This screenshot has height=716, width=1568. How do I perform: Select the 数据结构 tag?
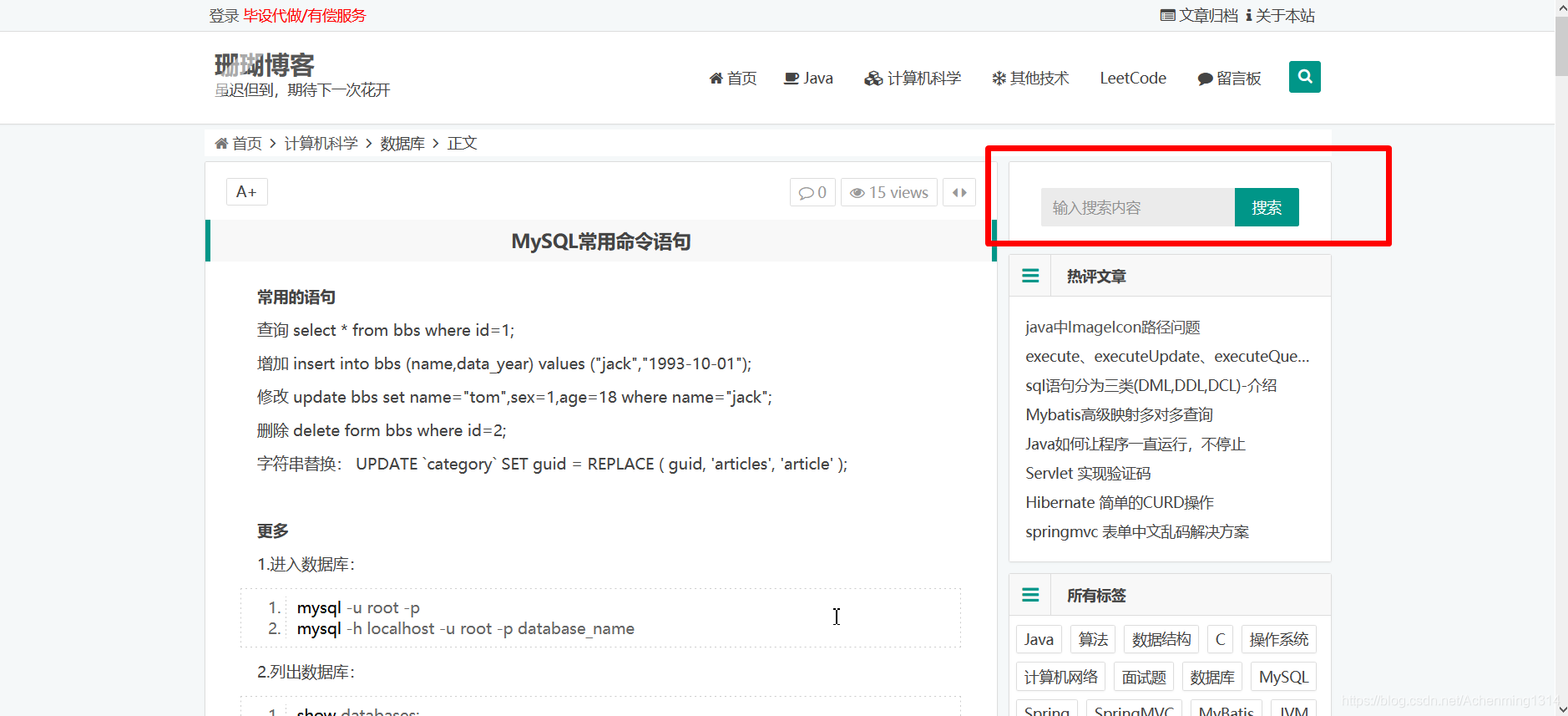click(x=1161, y=639)
